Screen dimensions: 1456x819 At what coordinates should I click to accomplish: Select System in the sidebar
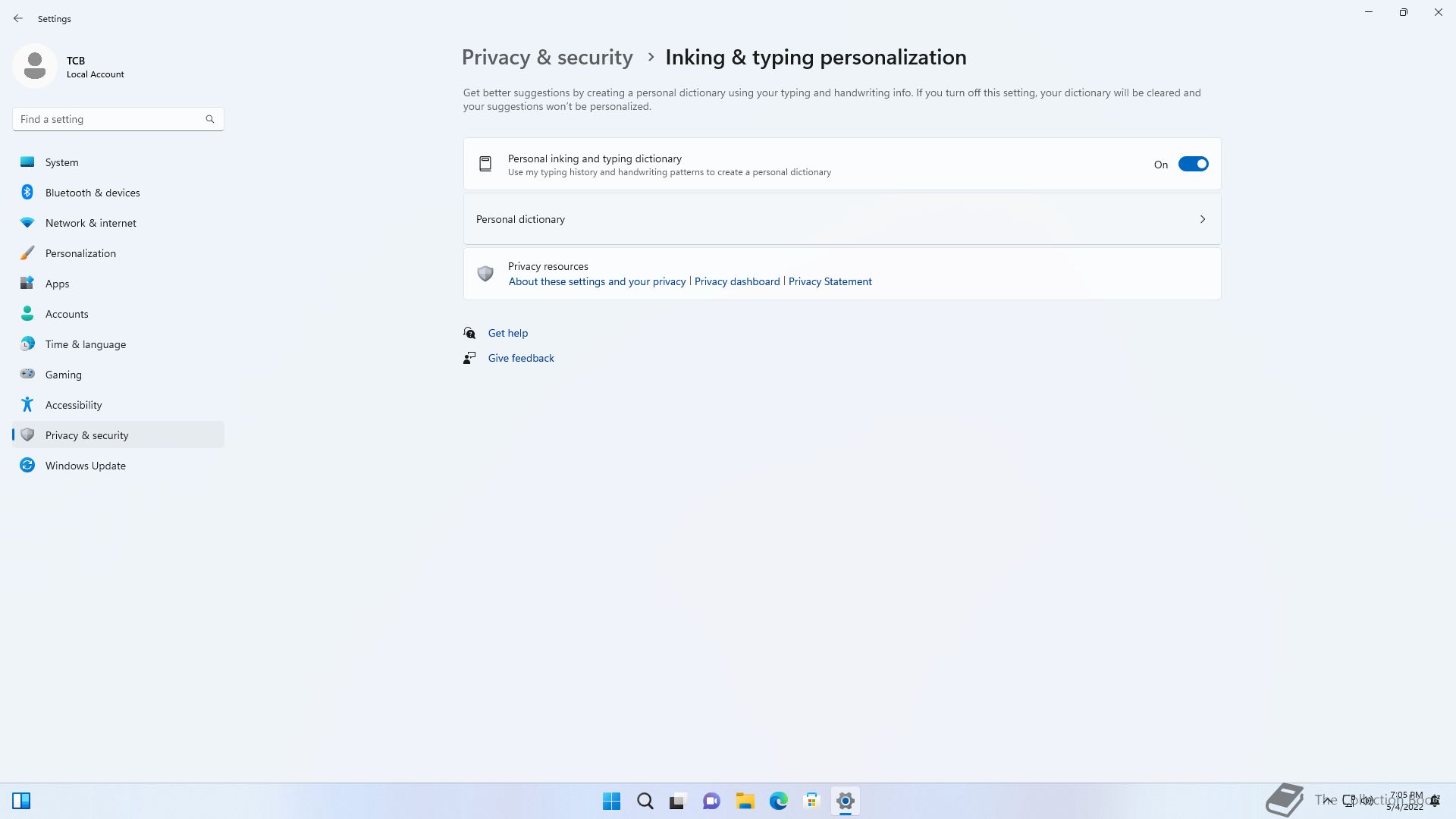118,162
